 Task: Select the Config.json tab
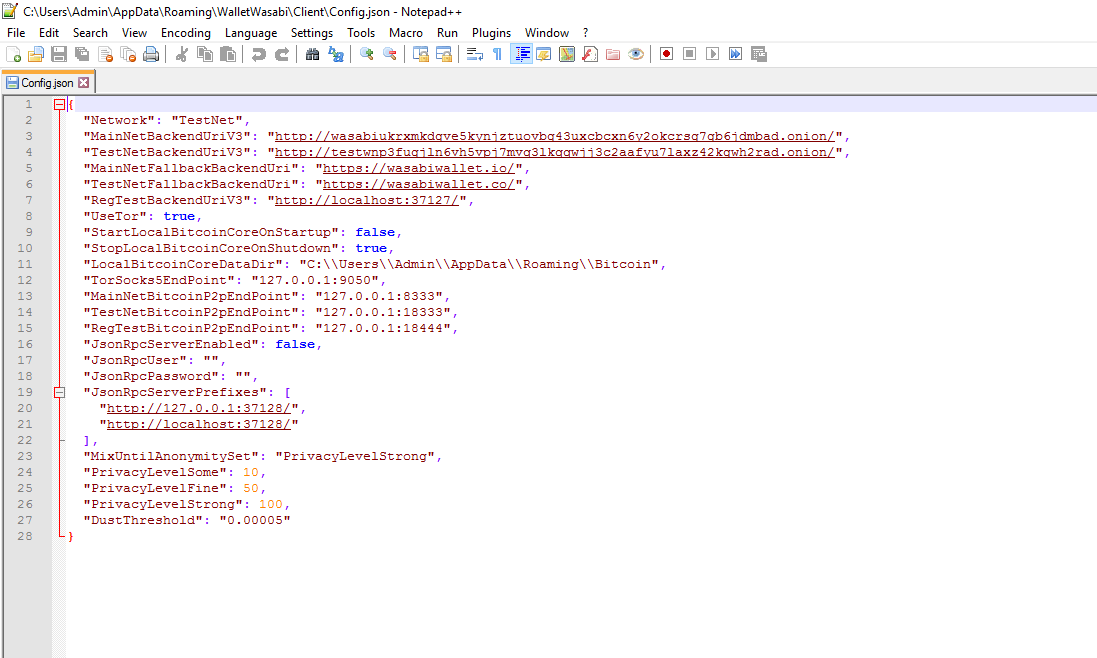[x=47, y=83]
